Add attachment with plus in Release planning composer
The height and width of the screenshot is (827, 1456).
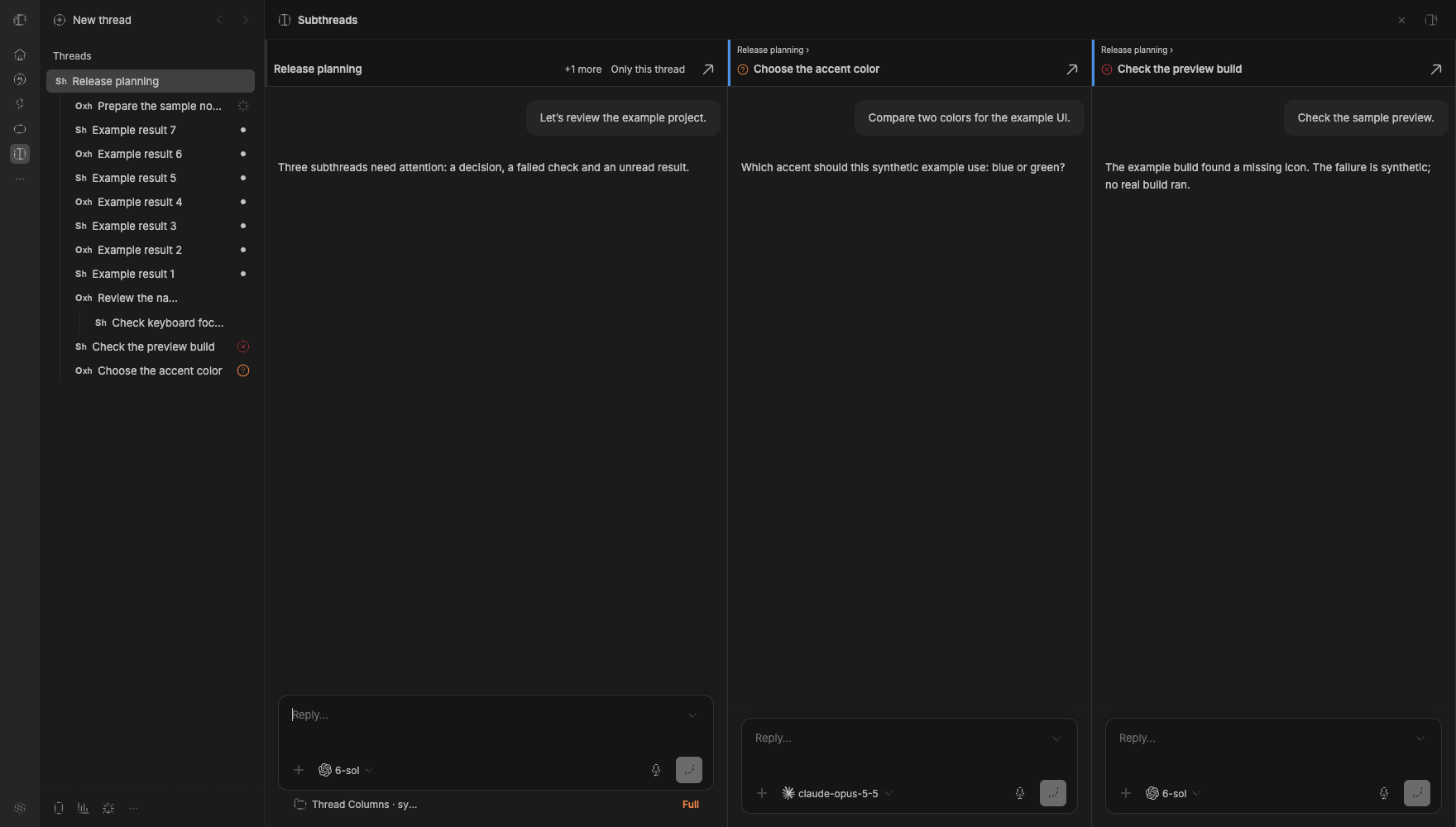coord(299,770)
